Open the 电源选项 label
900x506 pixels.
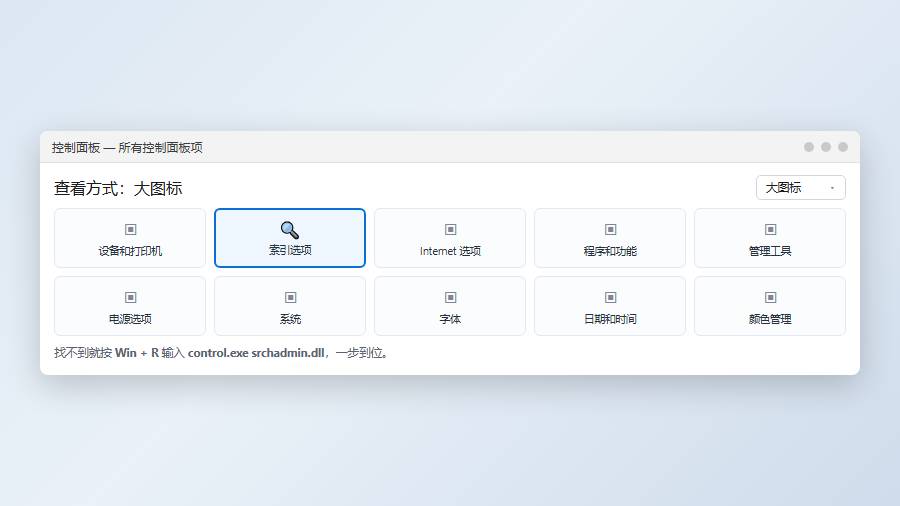(130, 319)
